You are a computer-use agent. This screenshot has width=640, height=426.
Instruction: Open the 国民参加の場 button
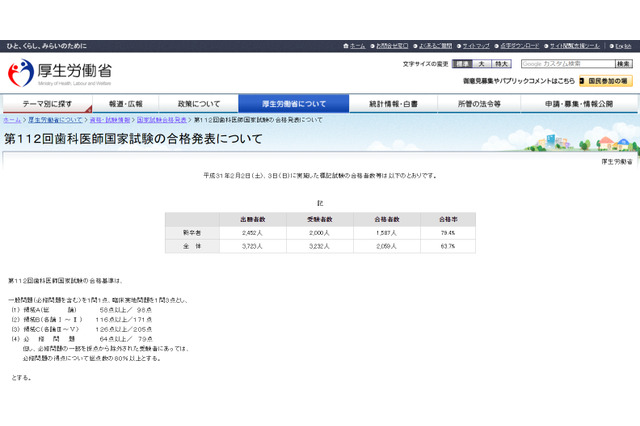(x=606, y=81)
